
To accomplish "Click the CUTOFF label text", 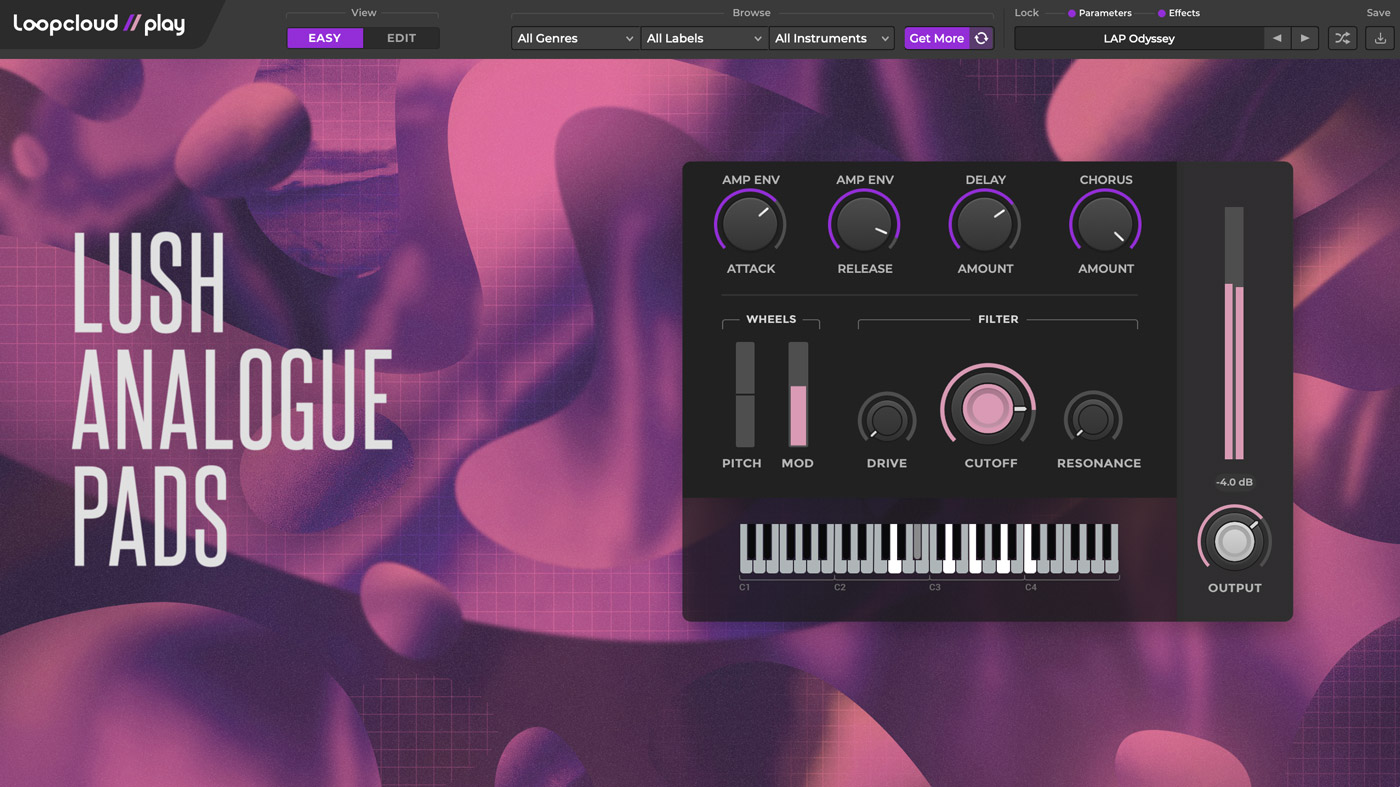I will pyautogui.click(x=991, y=464).
